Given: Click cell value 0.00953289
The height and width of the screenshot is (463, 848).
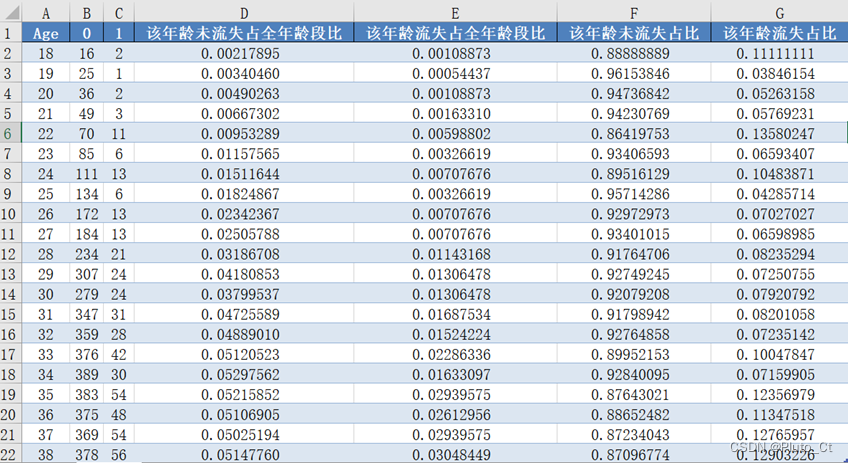Looking at the screenshot, I should (x=244, y=134).
